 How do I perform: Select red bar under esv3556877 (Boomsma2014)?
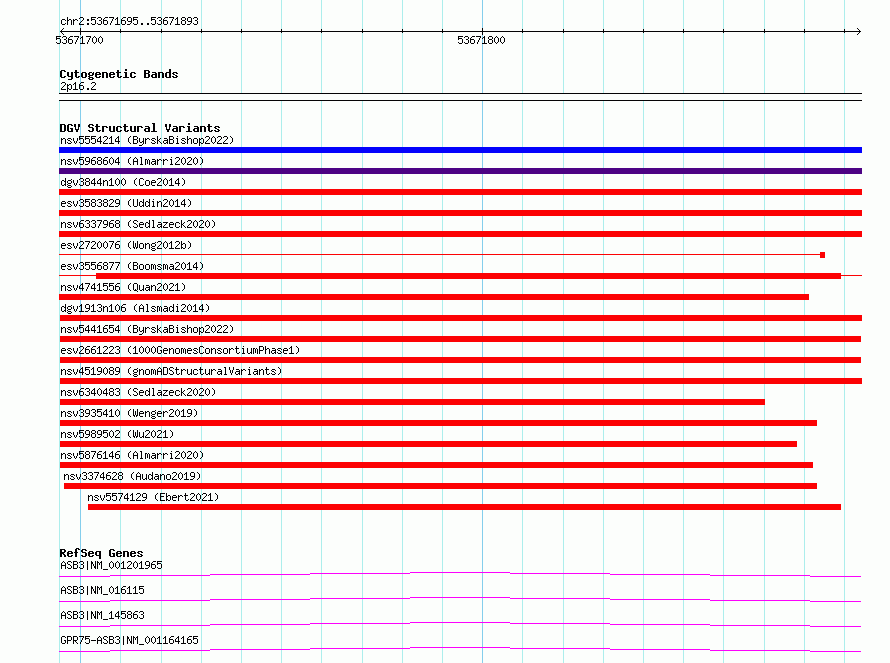point(468,276)
